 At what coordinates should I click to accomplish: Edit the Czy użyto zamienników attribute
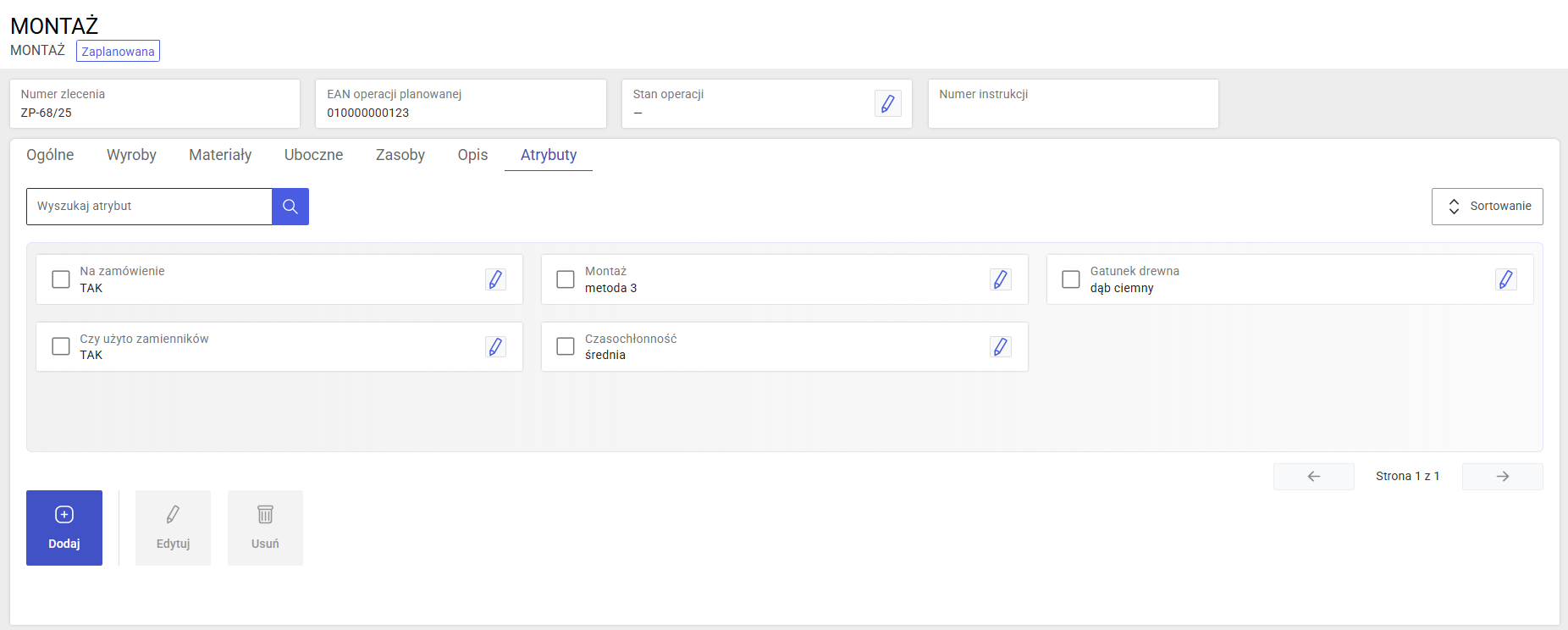point(495,346)
